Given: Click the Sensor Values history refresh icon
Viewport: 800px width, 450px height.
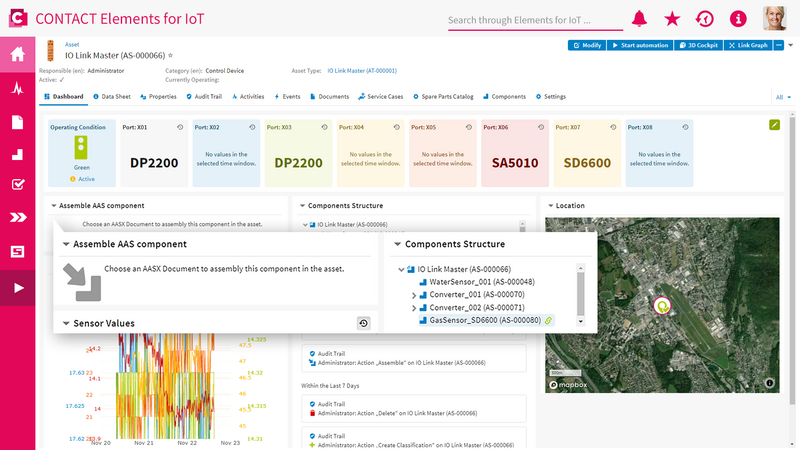Looking at the screenshot, I should 363,323.
